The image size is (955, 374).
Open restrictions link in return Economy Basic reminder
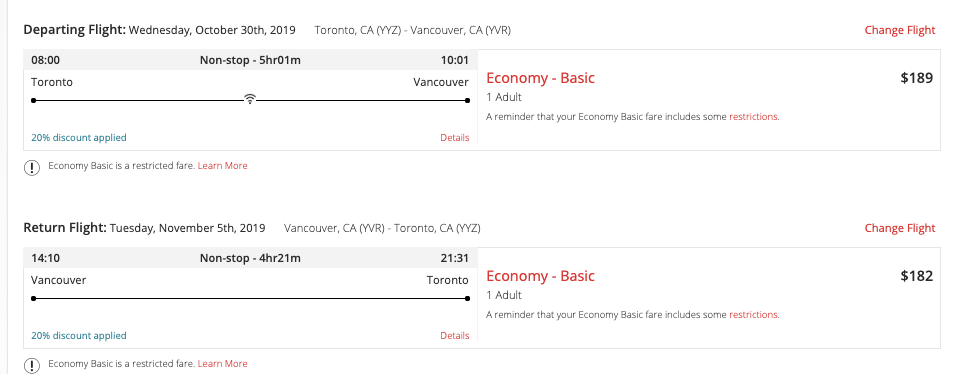pos(753,314)
